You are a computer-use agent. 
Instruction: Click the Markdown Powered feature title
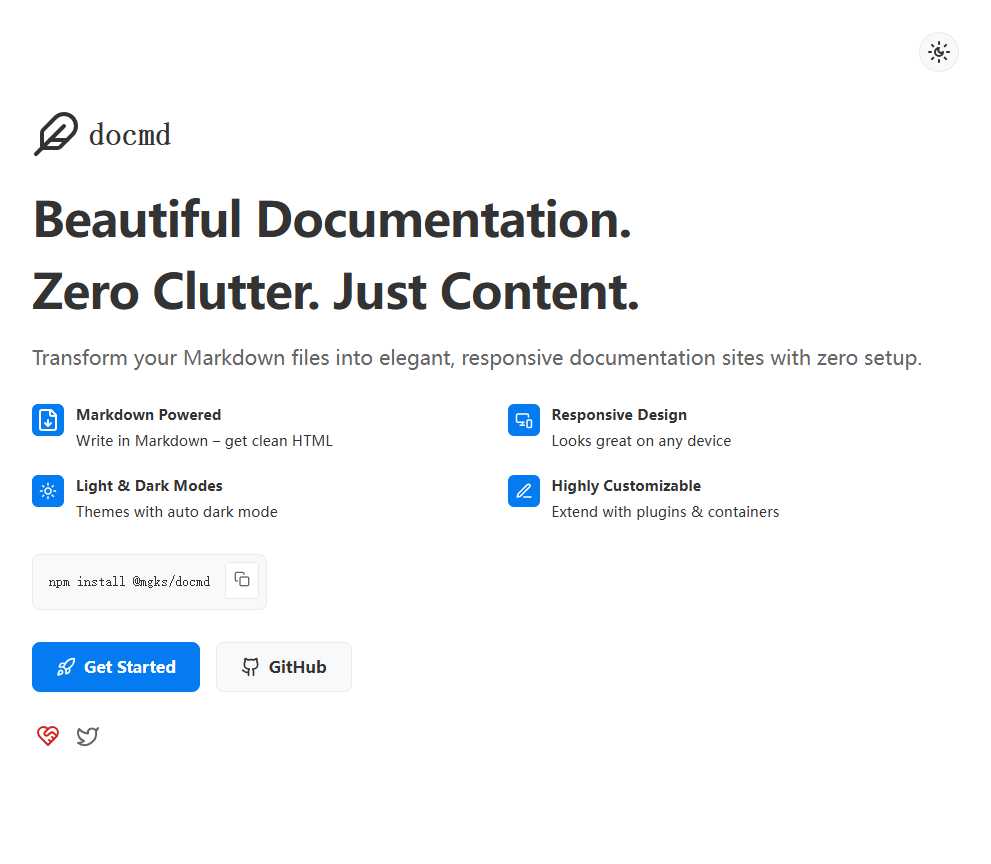pos(148,415)
